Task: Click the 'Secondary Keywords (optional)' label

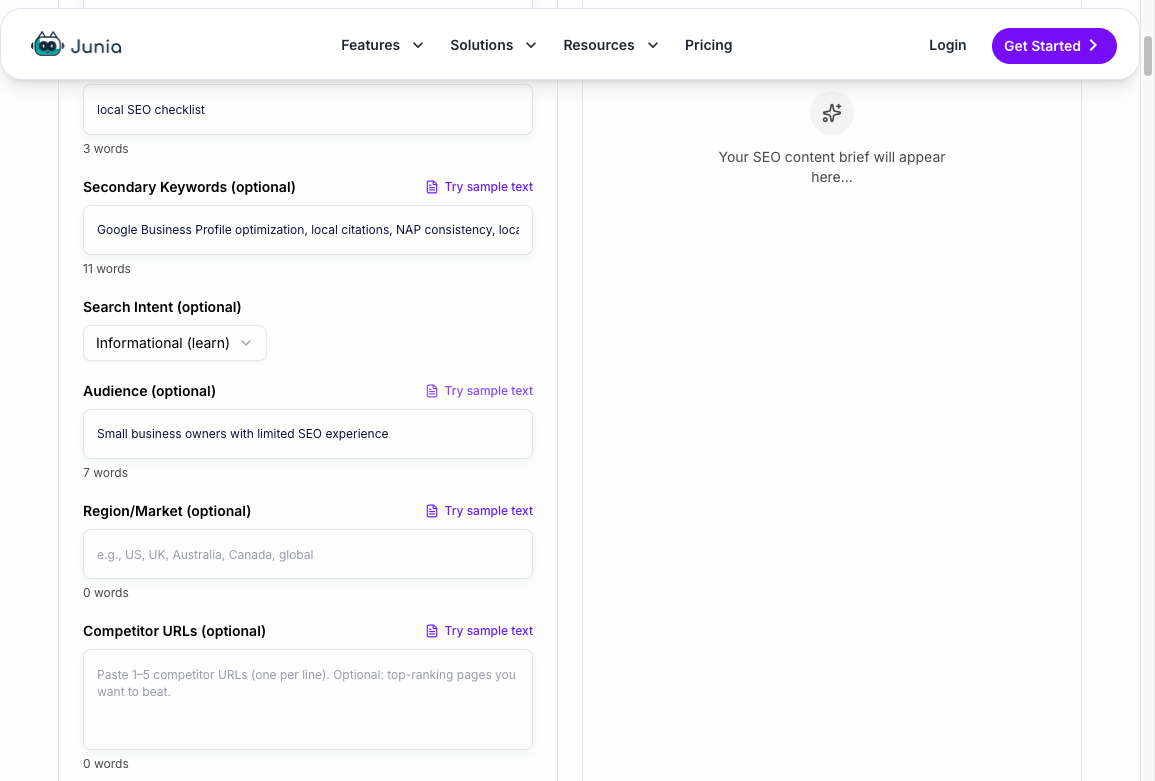Action: (x=189, y=187)
